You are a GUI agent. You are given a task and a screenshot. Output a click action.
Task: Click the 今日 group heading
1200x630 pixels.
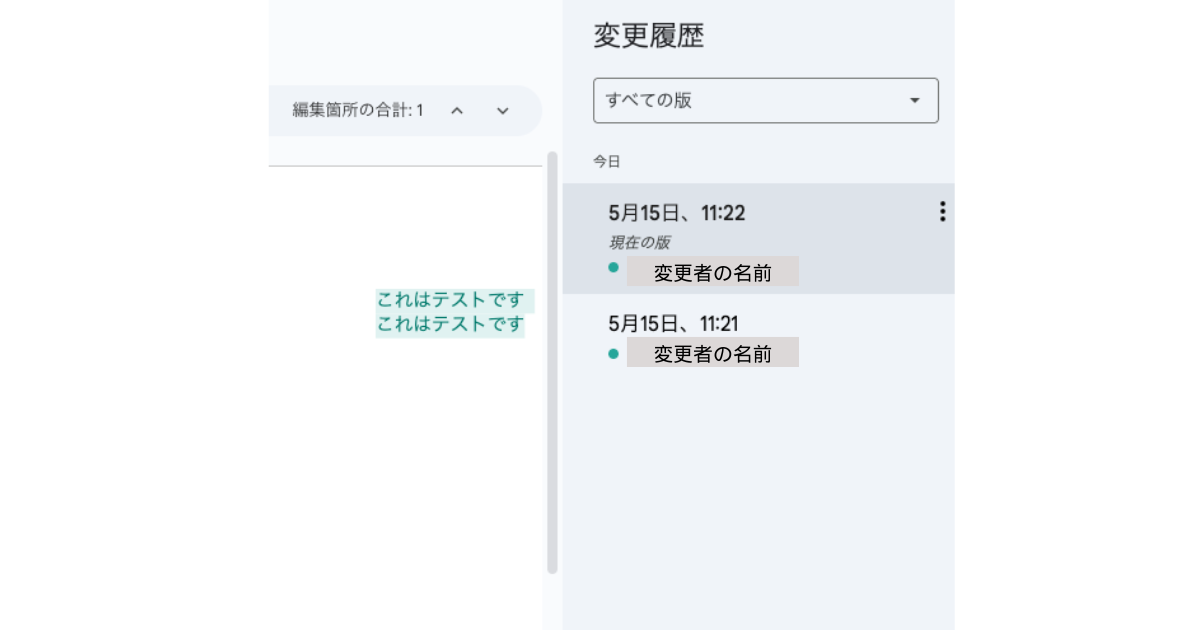pyautogui.click(x=607, y=161)
